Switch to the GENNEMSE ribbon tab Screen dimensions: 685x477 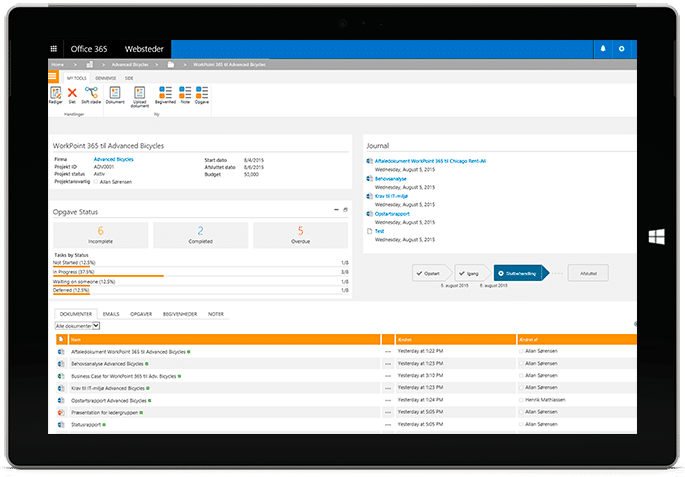coord(106,78)
